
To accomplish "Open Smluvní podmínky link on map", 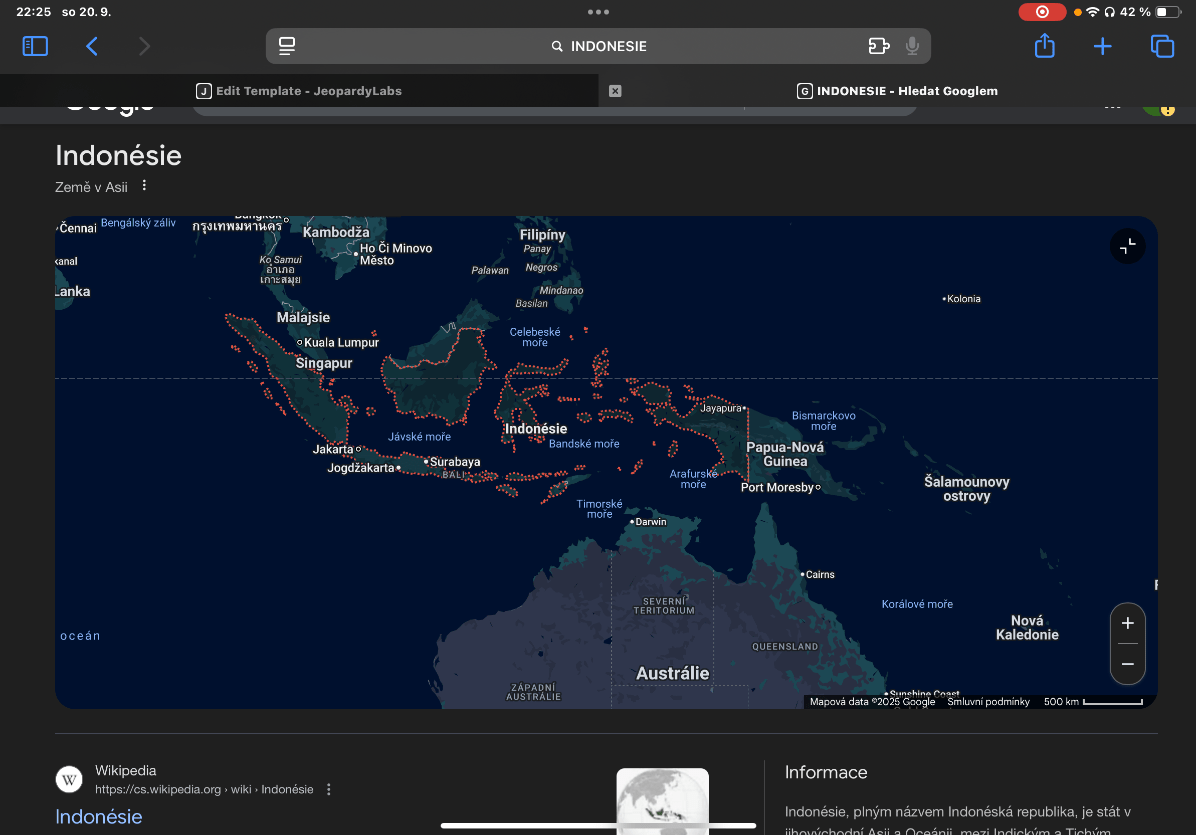I will [988, 702].
